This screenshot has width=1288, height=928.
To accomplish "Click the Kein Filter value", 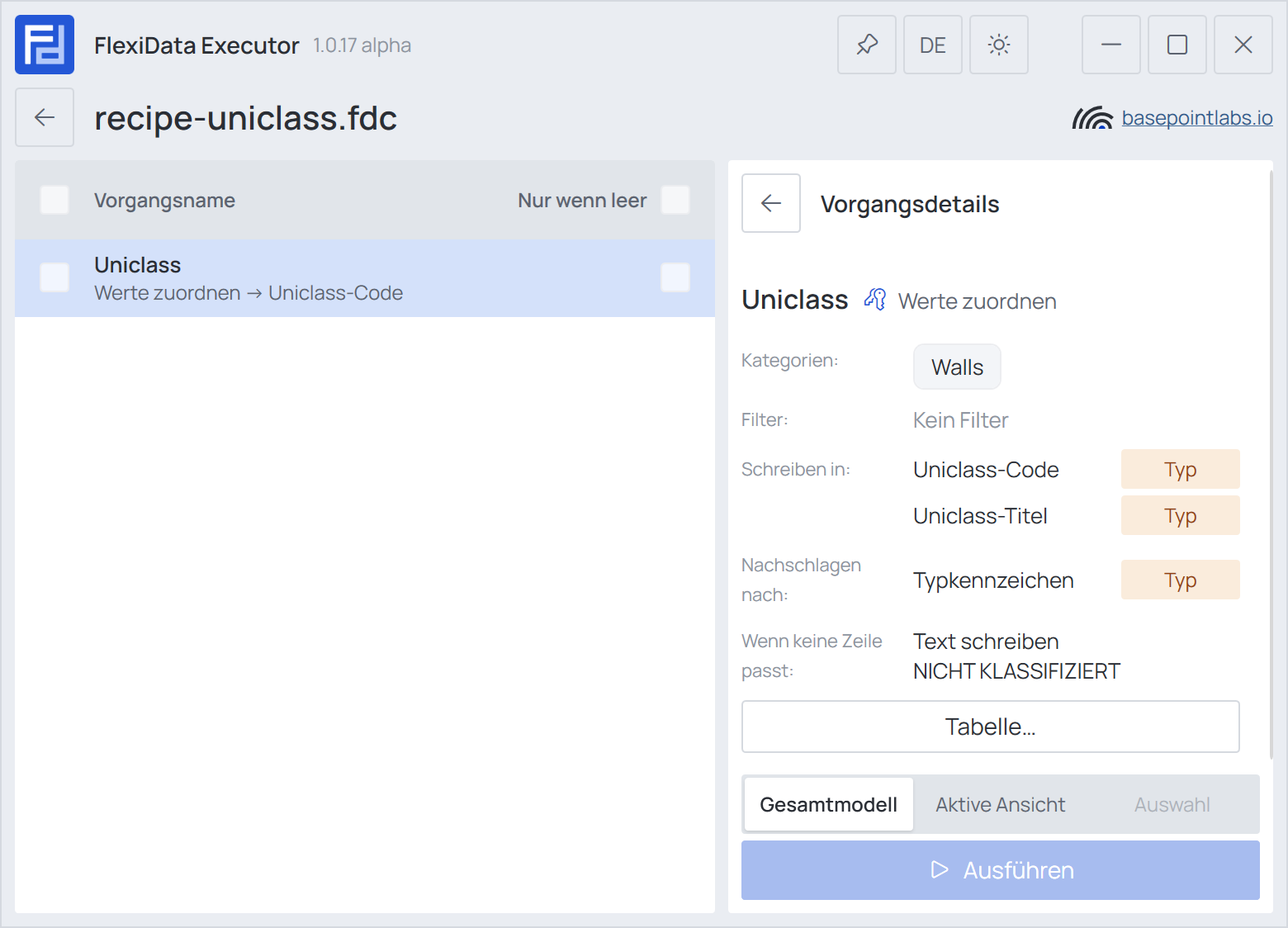I will coord(961,420).
